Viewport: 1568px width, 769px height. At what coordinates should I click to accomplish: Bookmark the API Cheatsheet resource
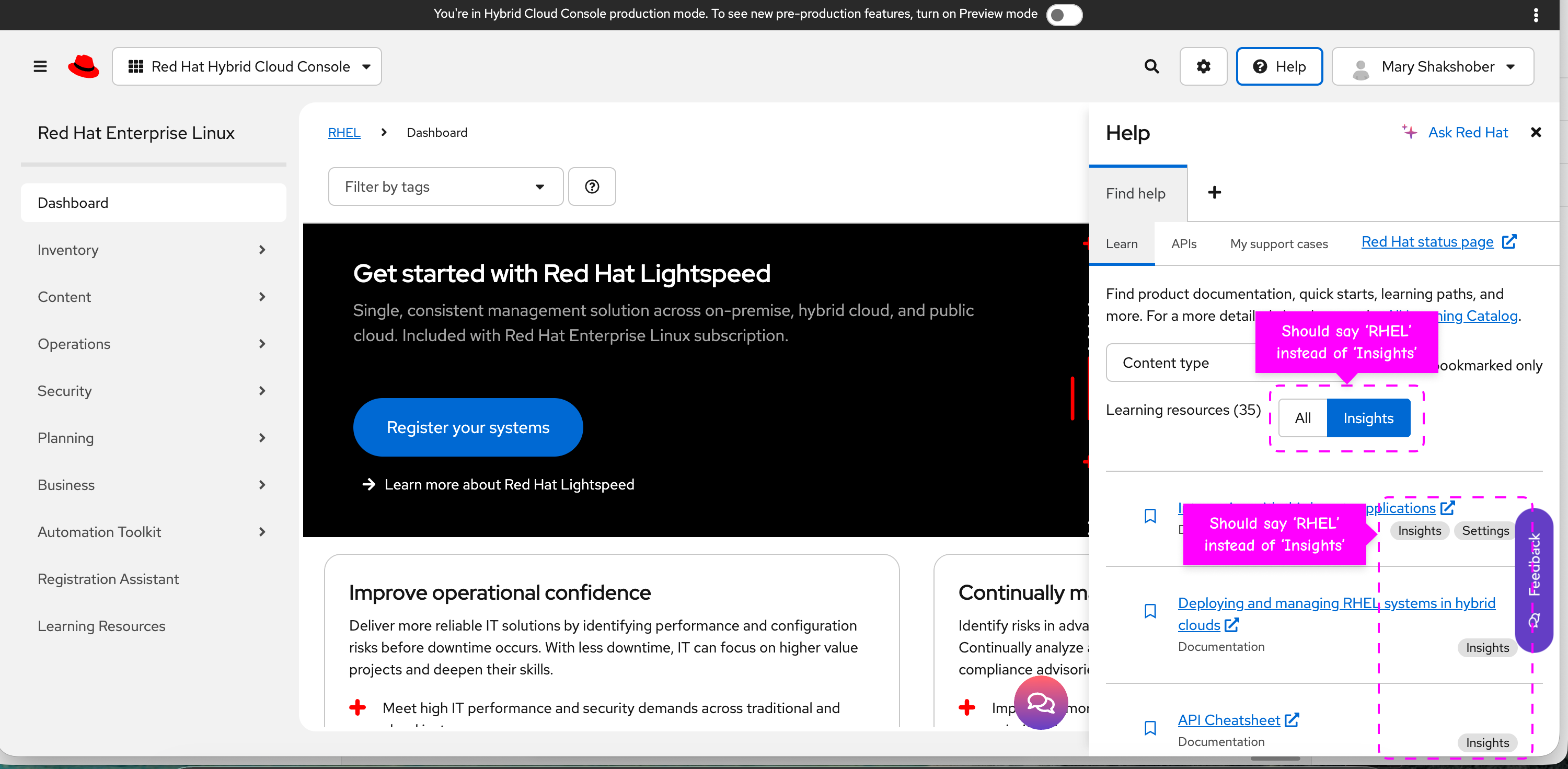1150,728
